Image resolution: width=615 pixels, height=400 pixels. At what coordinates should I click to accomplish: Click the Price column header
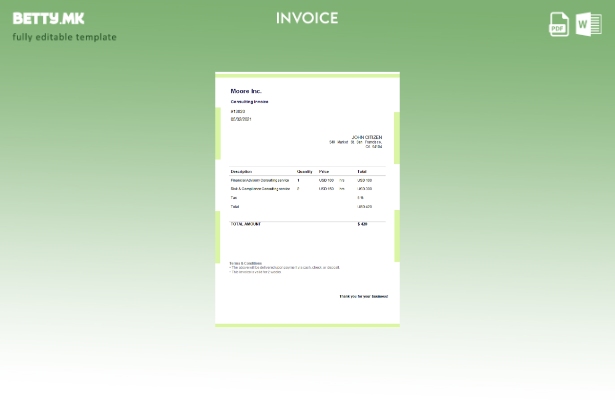click(323, 171)
